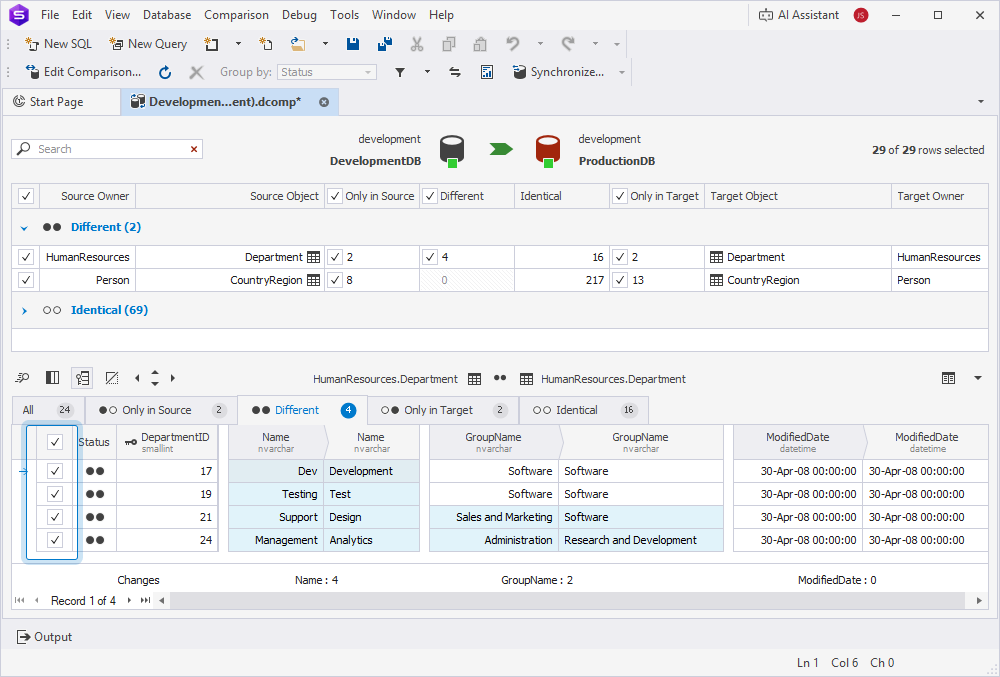The image size is (1000, 677).
Task: Uncheck the HumanResources Department row checkbox
Action: 24,257
